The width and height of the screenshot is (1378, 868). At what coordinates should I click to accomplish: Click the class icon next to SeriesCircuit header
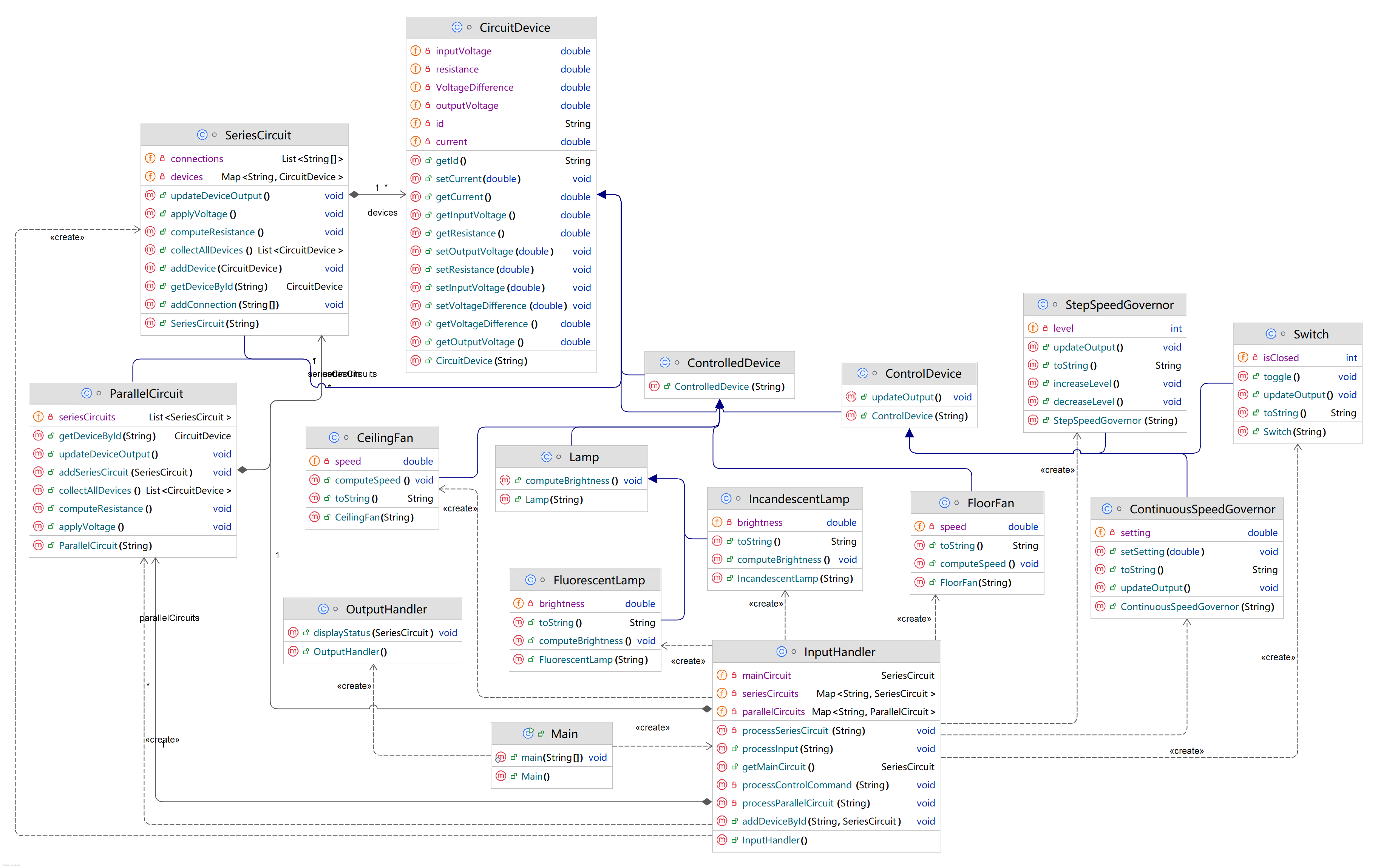click(202, 135)
